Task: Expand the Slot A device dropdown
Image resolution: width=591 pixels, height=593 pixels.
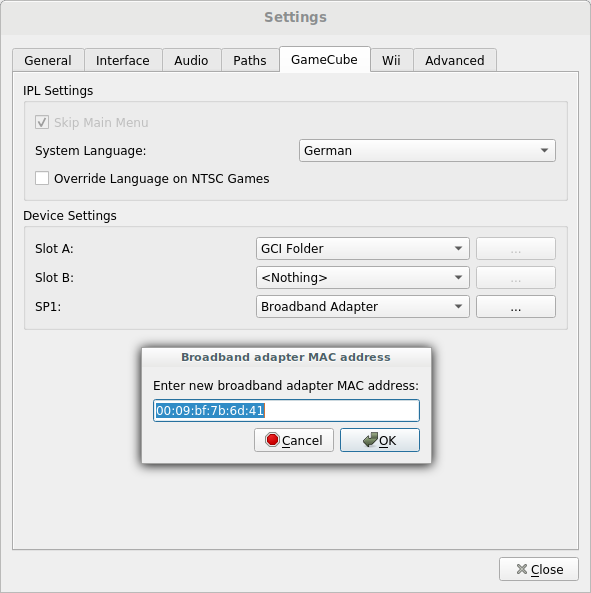Action: (x=363, y=248)
